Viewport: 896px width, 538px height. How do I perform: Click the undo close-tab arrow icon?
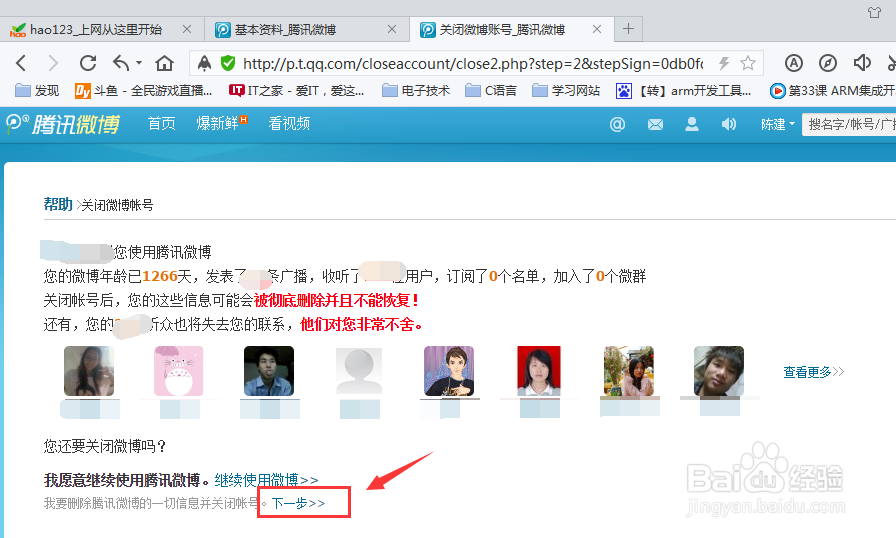(x=121, y=63)
